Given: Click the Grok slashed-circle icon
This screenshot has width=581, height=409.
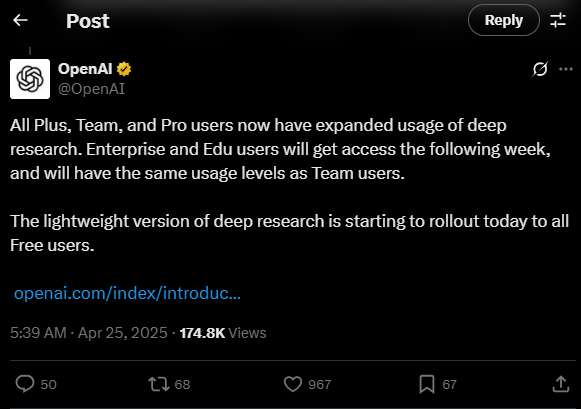Looking at the screenshot, I should click(540, 69).
